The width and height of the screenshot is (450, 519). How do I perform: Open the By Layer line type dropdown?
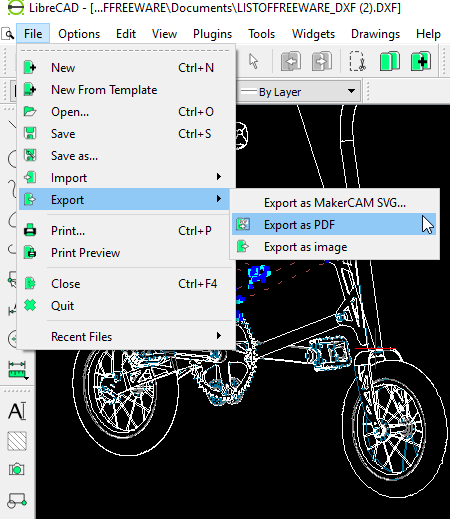click(299, 91)
